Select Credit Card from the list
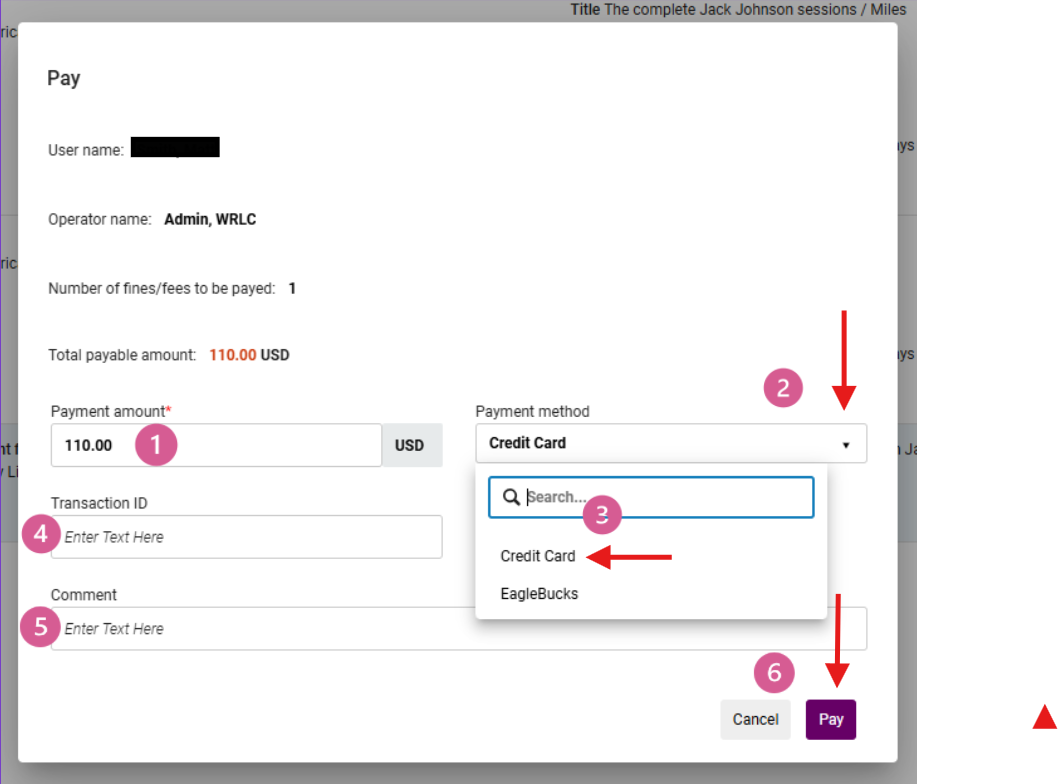Image resolution: width=1058 pixels, height=784 pixels. point(538,556)
